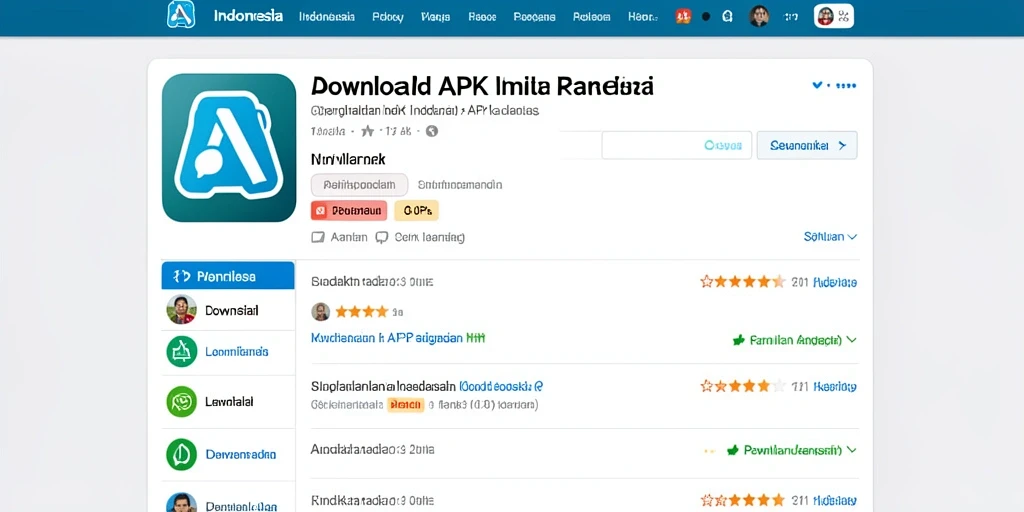
Task: Click the Ocyses input field
Action: click(x=677, y=145)
